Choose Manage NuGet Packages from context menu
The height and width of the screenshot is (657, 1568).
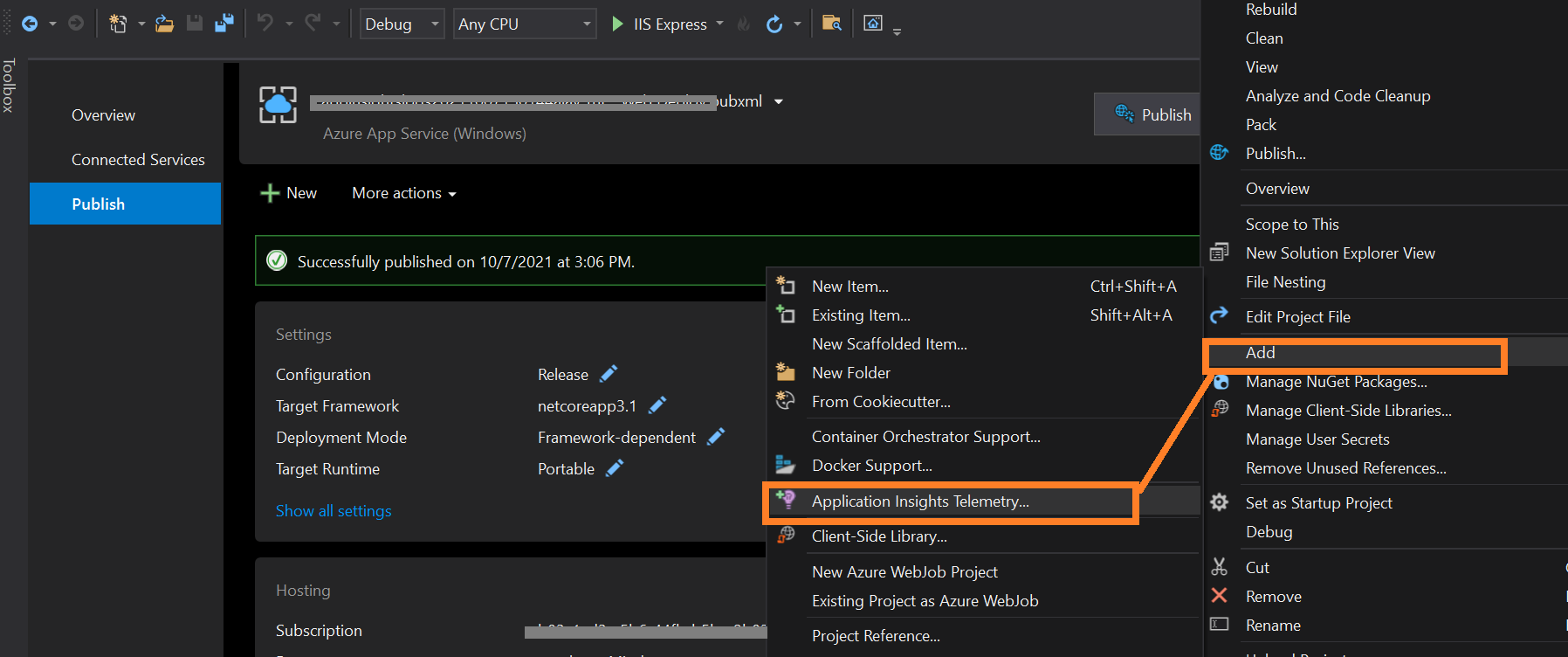pyautogui.click(x=1337, y=382)
